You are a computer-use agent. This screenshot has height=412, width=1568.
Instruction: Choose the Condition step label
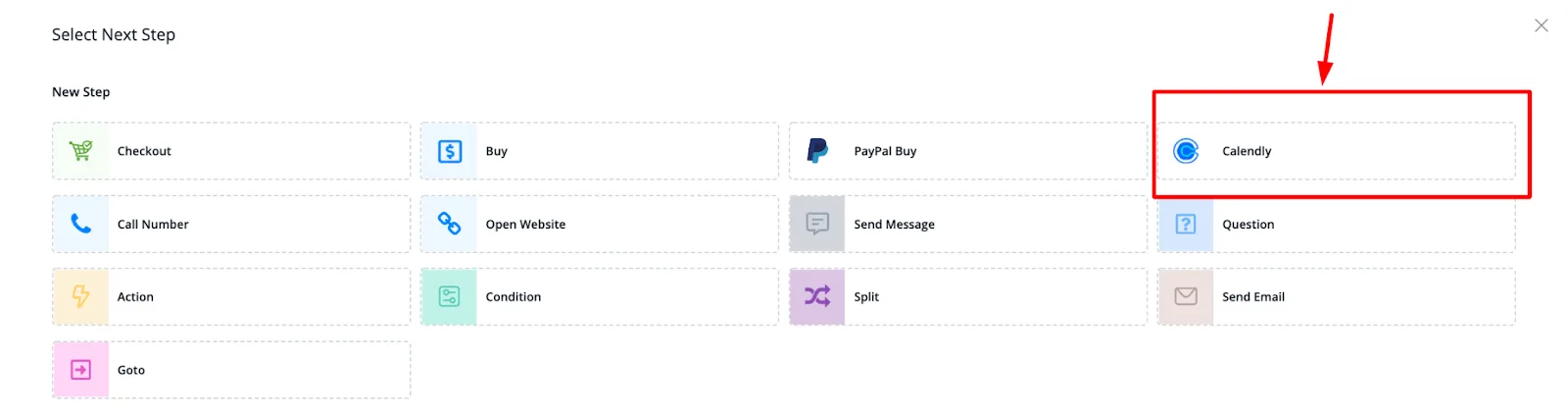click(514, 297)
